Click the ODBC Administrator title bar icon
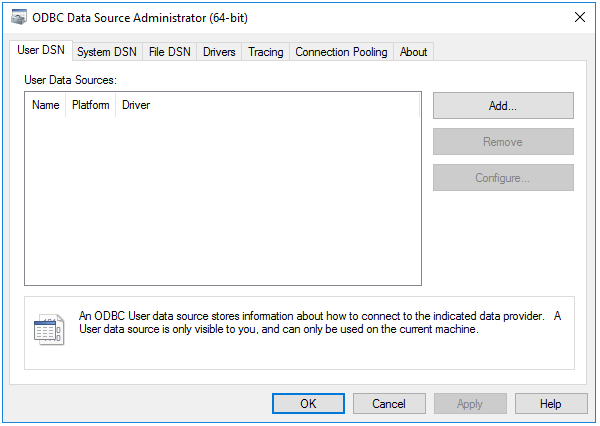 [x=18, y=17]
